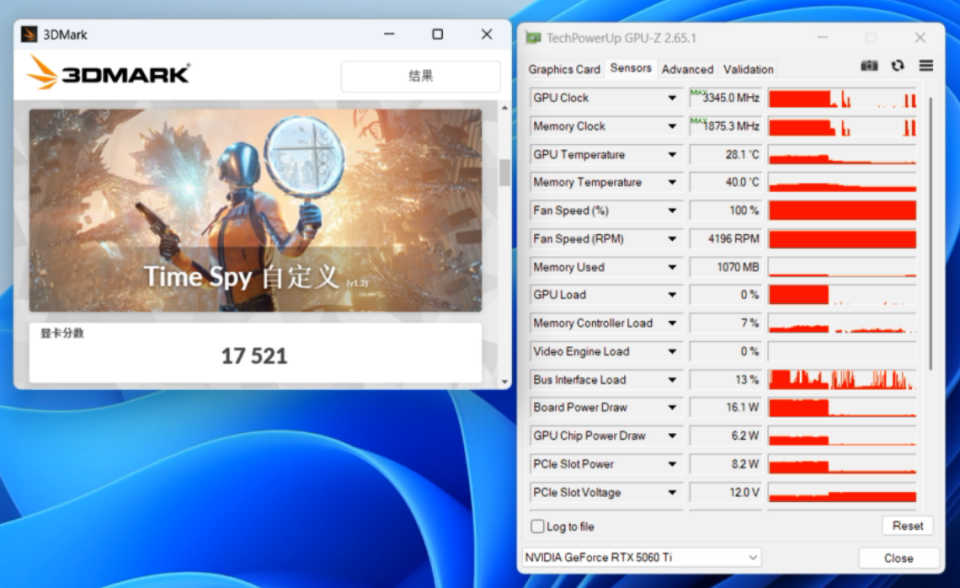The height and width of the screenshot is (588, 960).
Task: Open the Fan Speed (RPM) sensor dropdown
Action: 672,239
